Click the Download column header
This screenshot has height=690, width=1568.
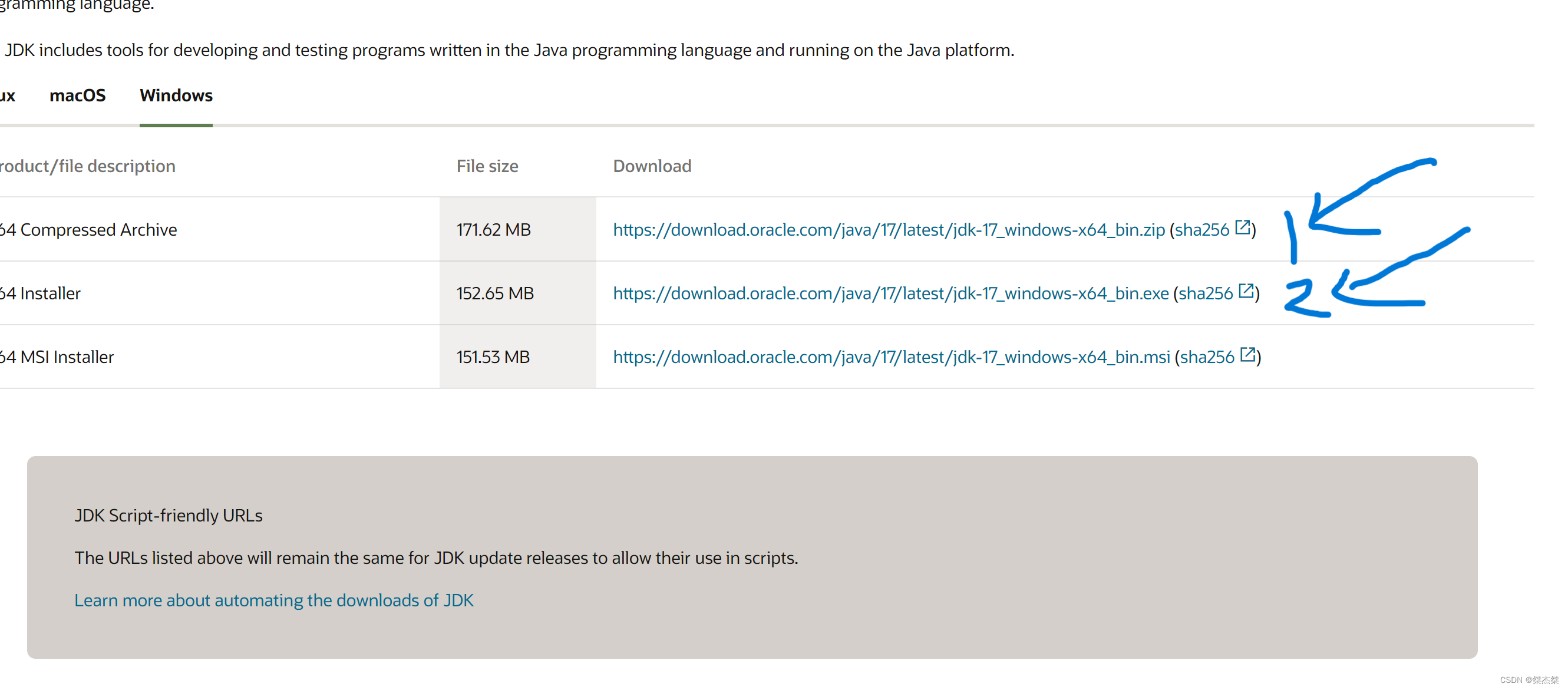tap(652, 166)
